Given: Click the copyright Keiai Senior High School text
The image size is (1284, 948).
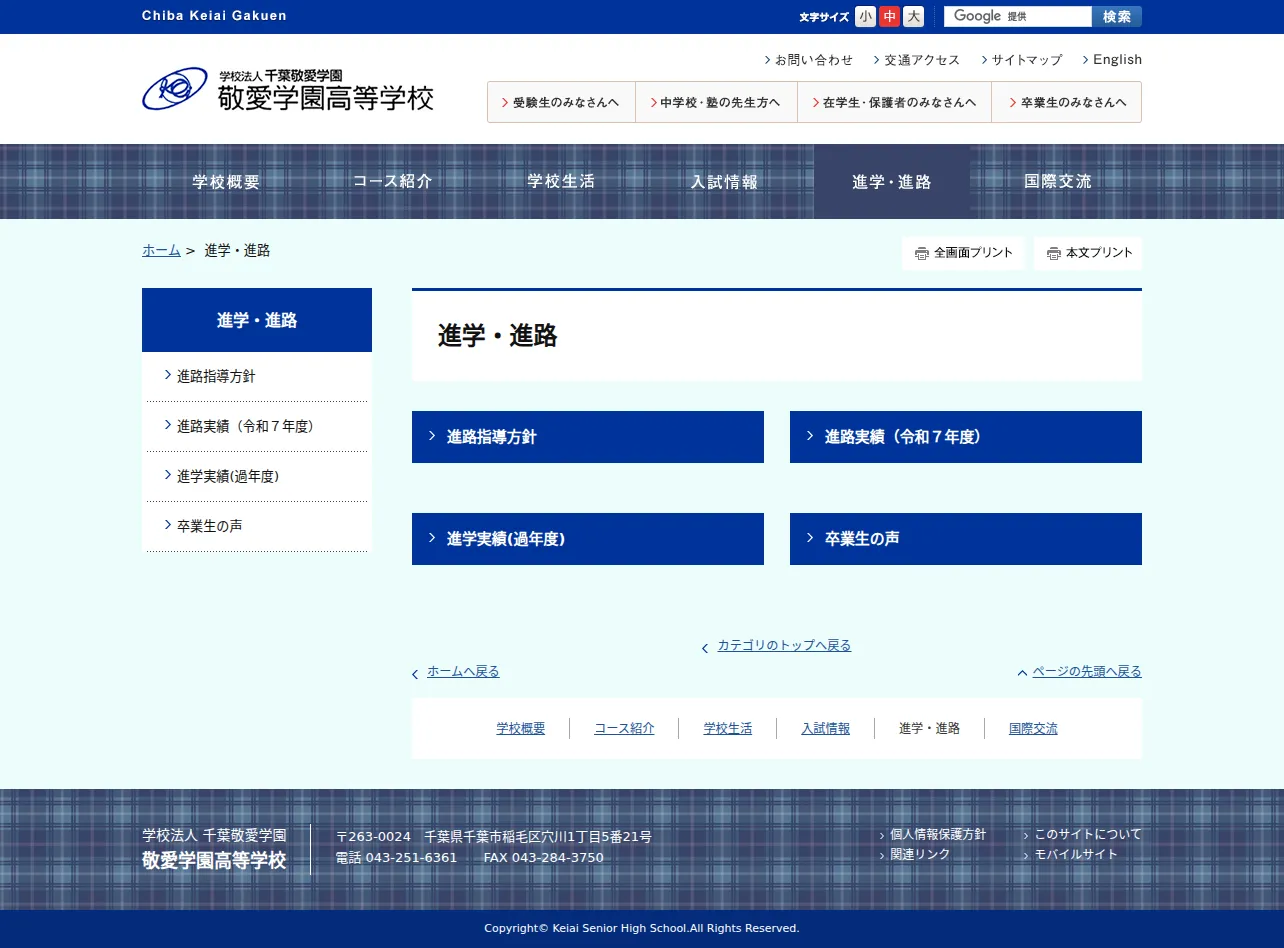Looking at the screenshot, I should click(x=642, y=929).
